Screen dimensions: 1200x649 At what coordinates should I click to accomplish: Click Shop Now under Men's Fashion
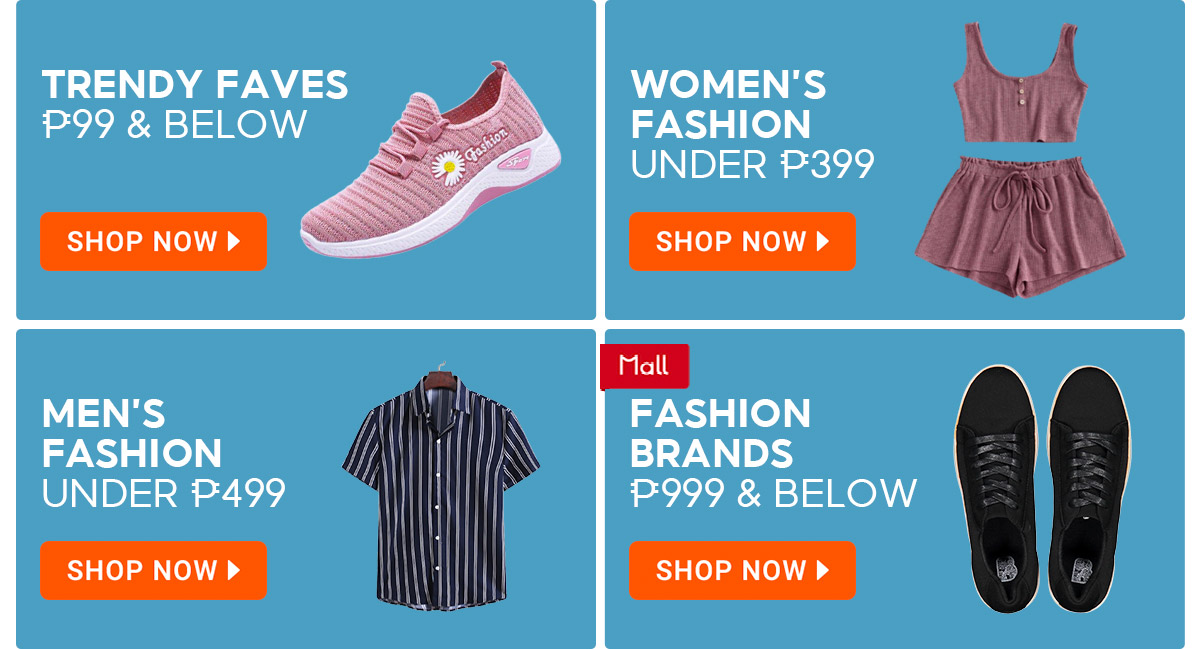(x=153, y=570)
